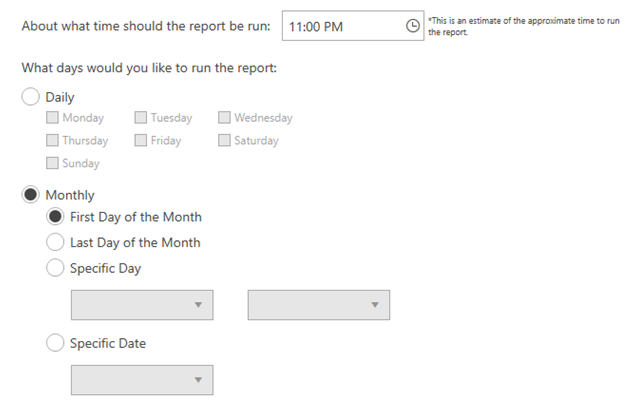This screenshot has height=420, width=643.
Task: Check the Wednesday checkbox
Action: pyautogui.click(x=224, y=117)
